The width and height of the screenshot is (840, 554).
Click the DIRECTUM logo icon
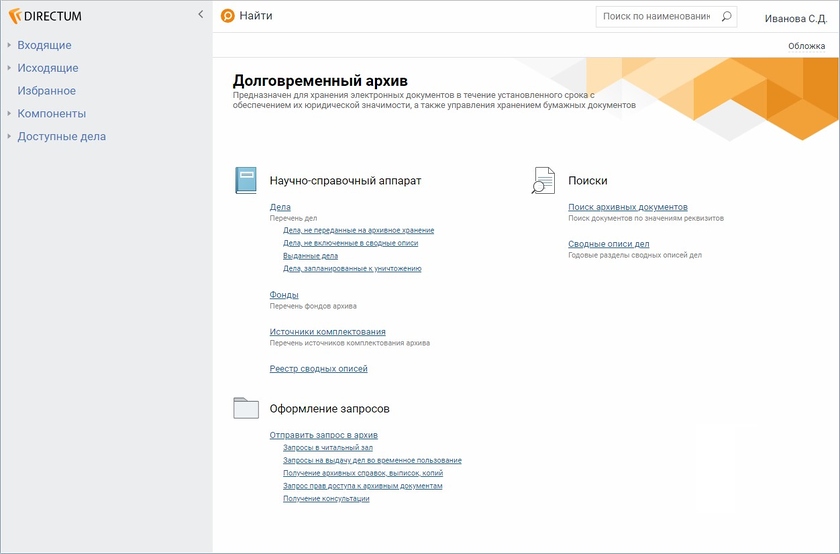click(14, 16)
